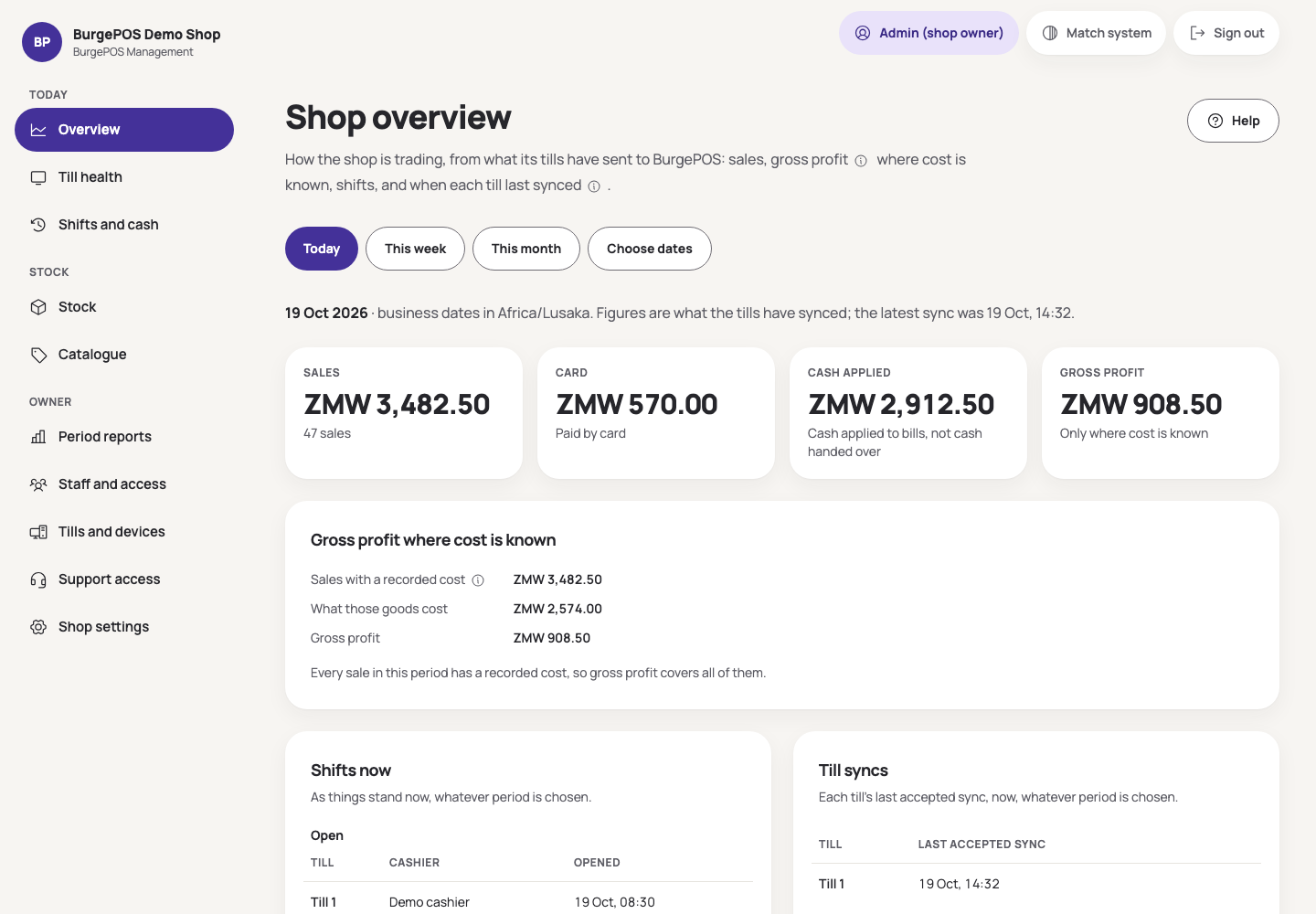Select the This month period filter
Viewport: 1316px width, 914px height.
[526, 249]
